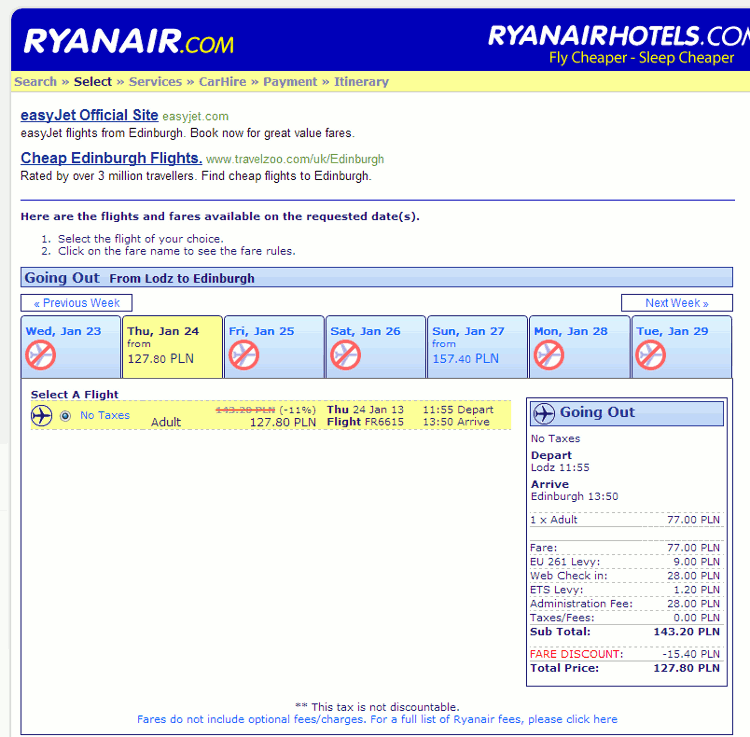750x737 pixels.
Task: Click the FARE DISCOUNT label
Action: pyautogui.click(x=576, y=654)
